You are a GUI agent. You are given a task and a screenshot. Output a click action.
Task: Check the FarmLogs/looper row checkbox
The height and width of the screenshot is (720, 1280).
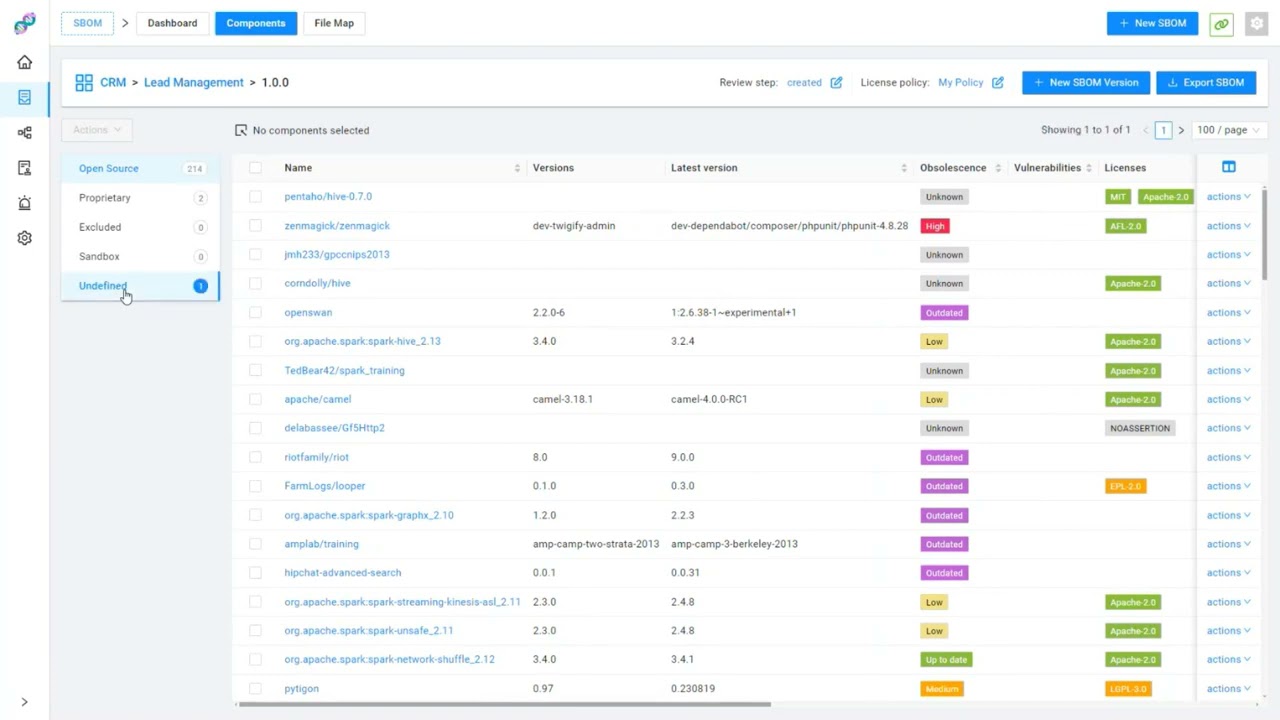[x=255, y=486]
